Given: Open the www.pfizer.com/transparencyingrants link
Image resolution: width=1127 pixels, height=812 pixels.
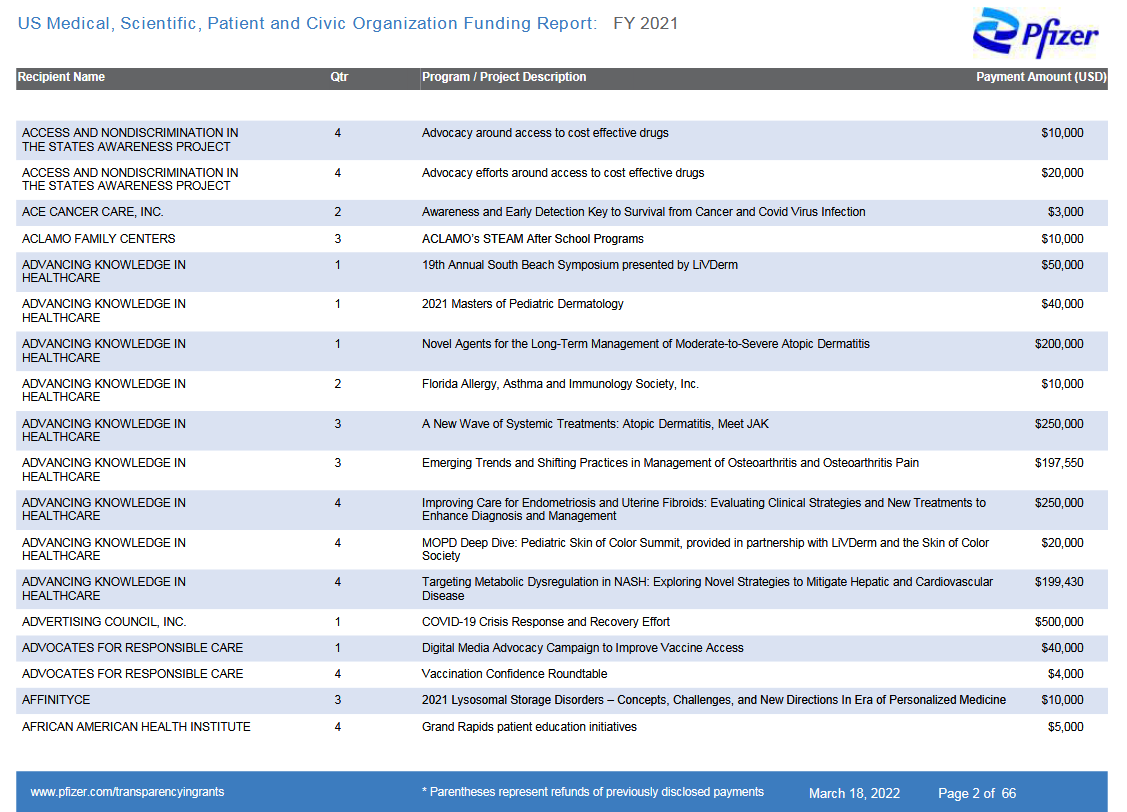Looking at the screenshot, I should (x=127, y=792).
